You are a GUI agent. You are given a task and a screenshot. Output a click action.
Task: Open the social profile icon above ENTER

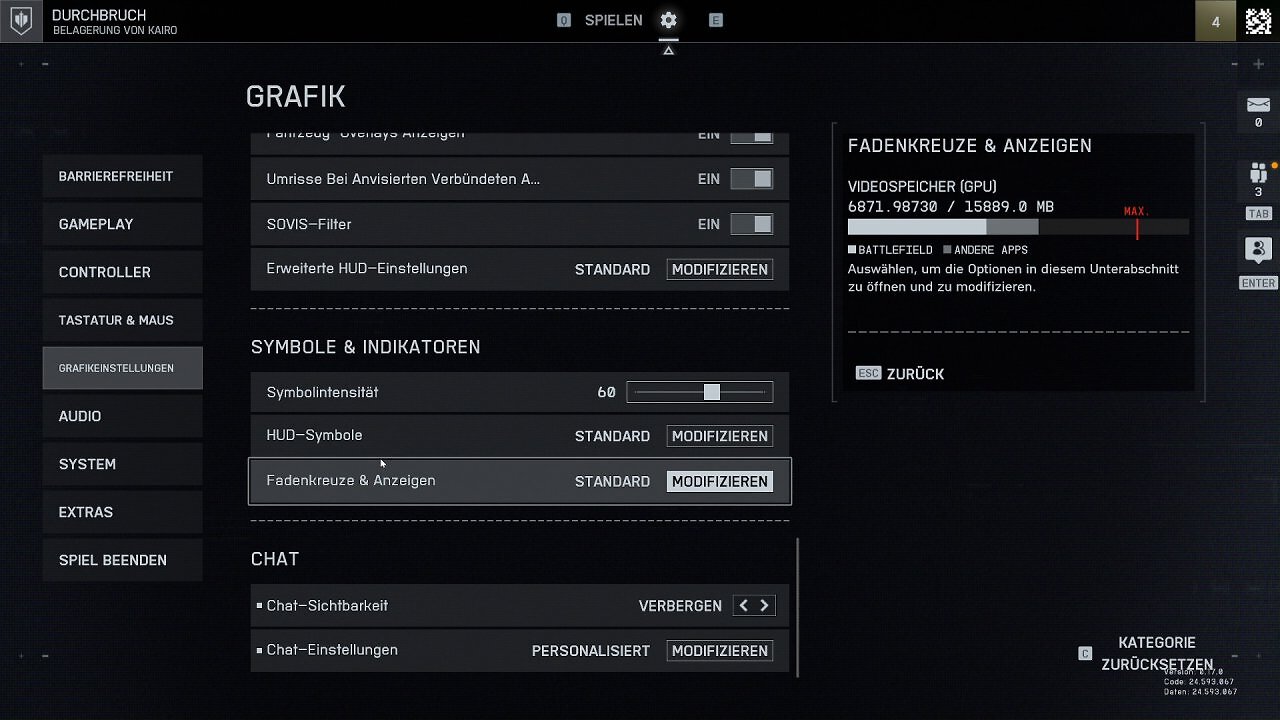[x=1258, y=249]
